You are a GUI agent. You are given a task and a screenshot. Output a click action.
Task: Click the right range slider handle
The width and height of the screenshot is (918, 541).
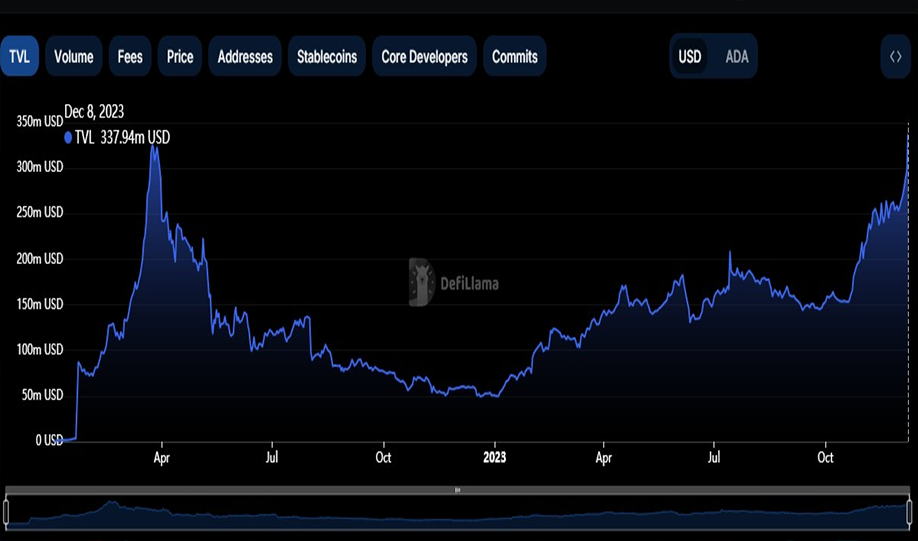(x=911, y=511)
